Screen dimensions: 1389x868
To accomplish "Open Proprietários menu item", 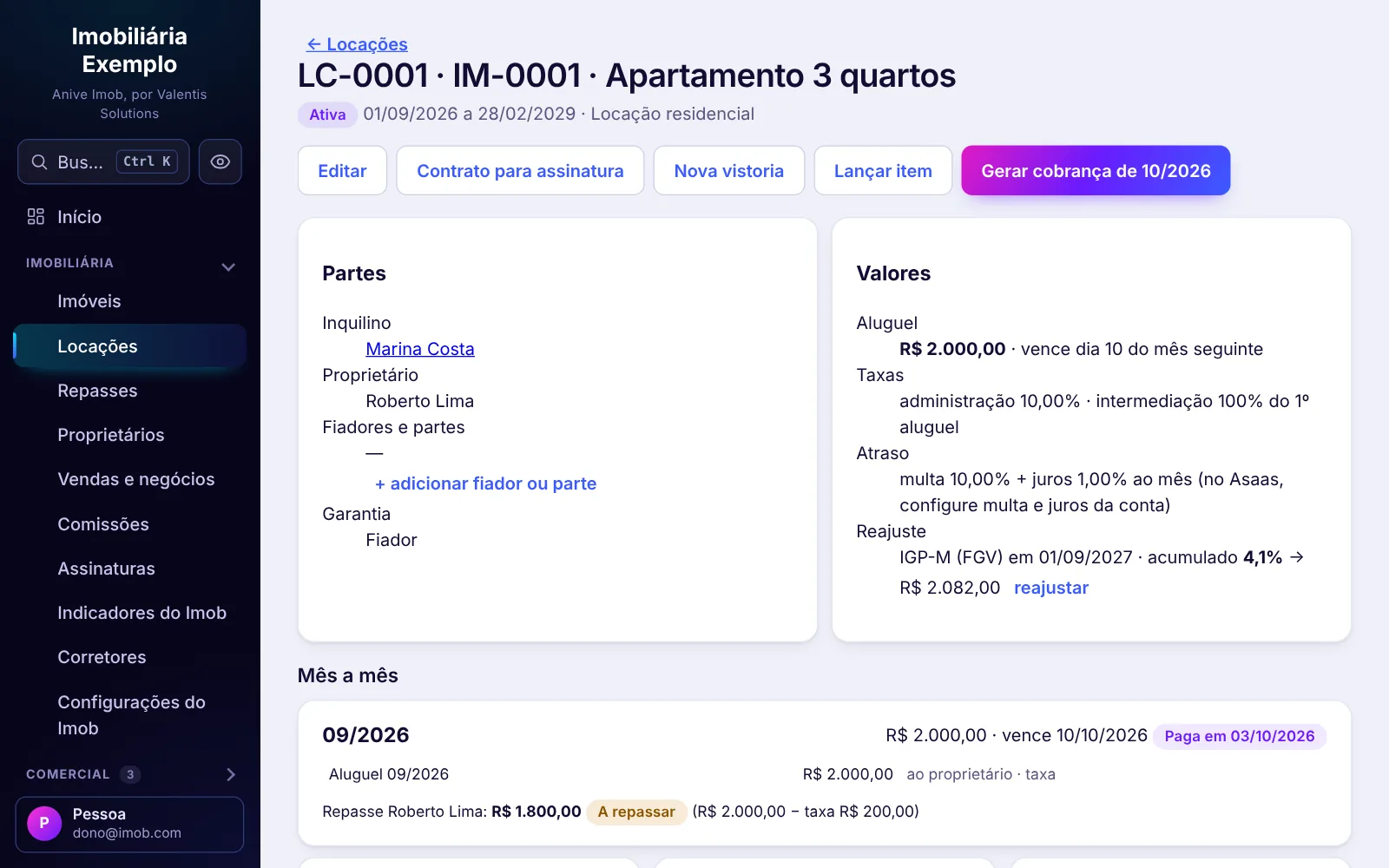I will [130, 435].
